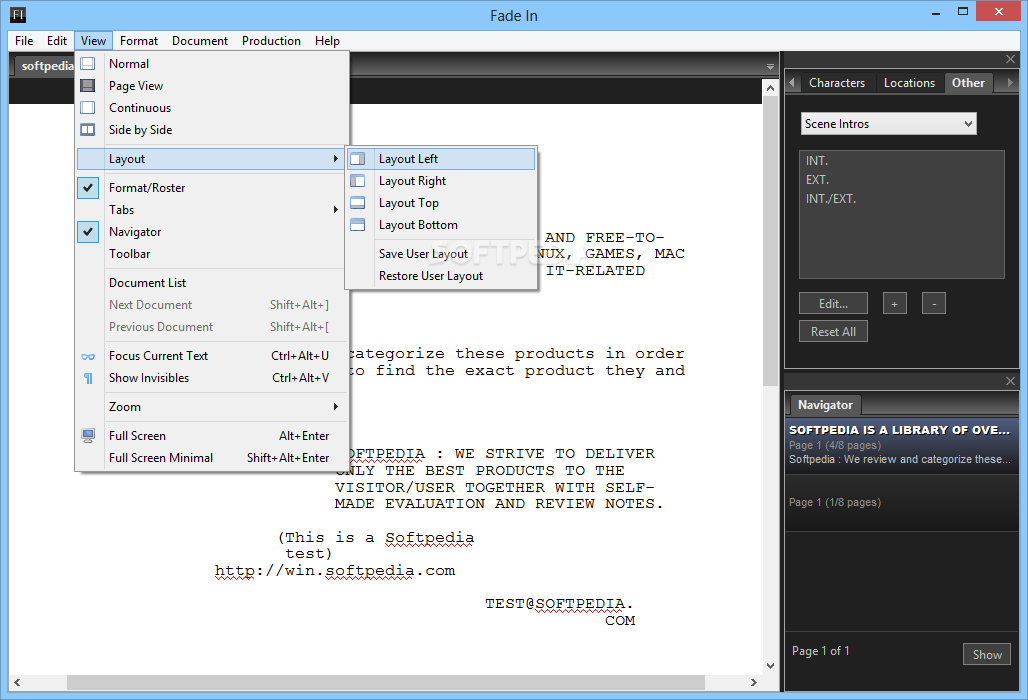The width and height of the screenshot is (1028, 700).
Task: Click the Reset All button
Action: (833, 332)
